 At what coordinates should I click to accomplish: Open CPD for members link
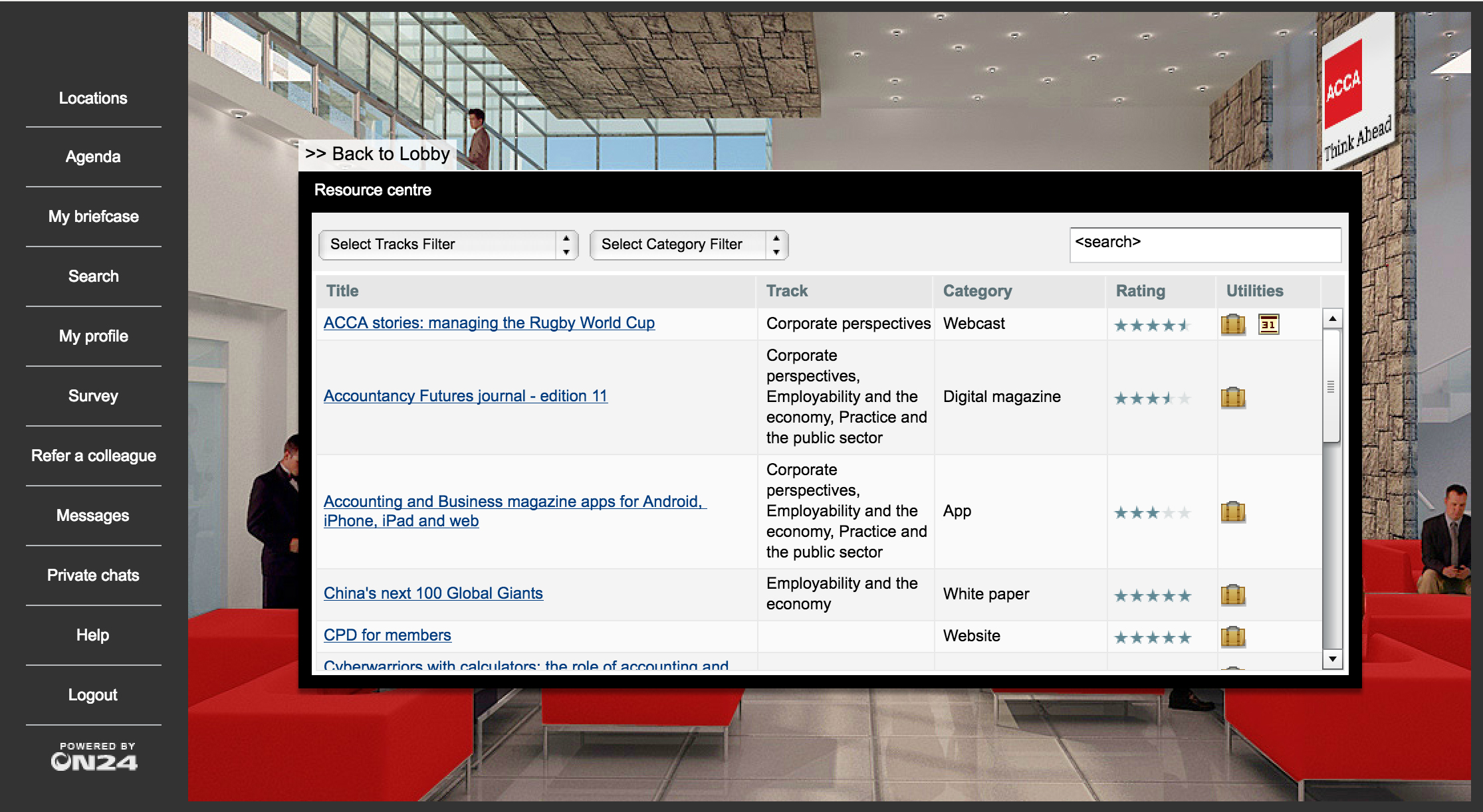tap(388, 635)
